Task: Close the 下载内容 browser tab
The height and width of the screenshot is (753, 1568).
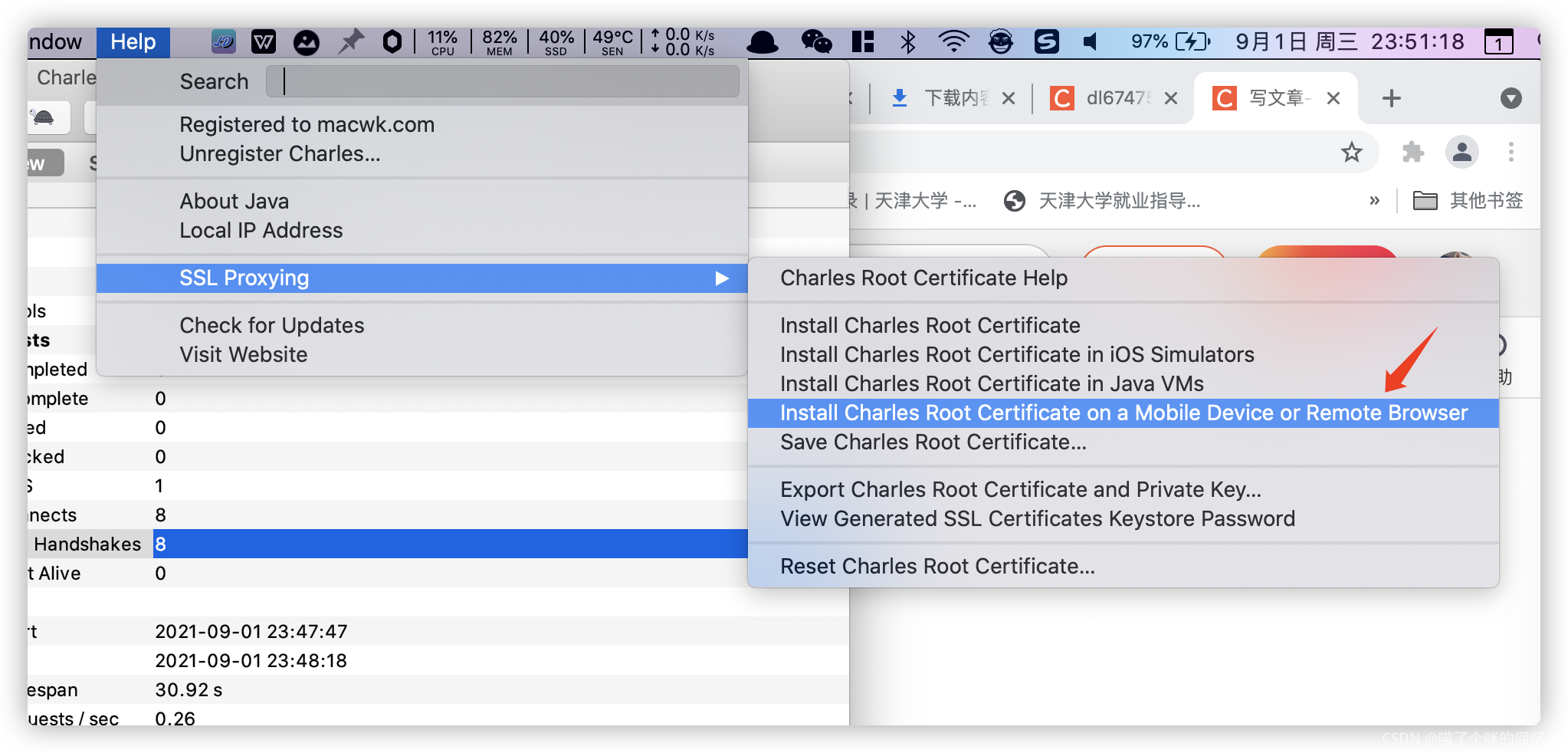Action: click(1009, 98)
